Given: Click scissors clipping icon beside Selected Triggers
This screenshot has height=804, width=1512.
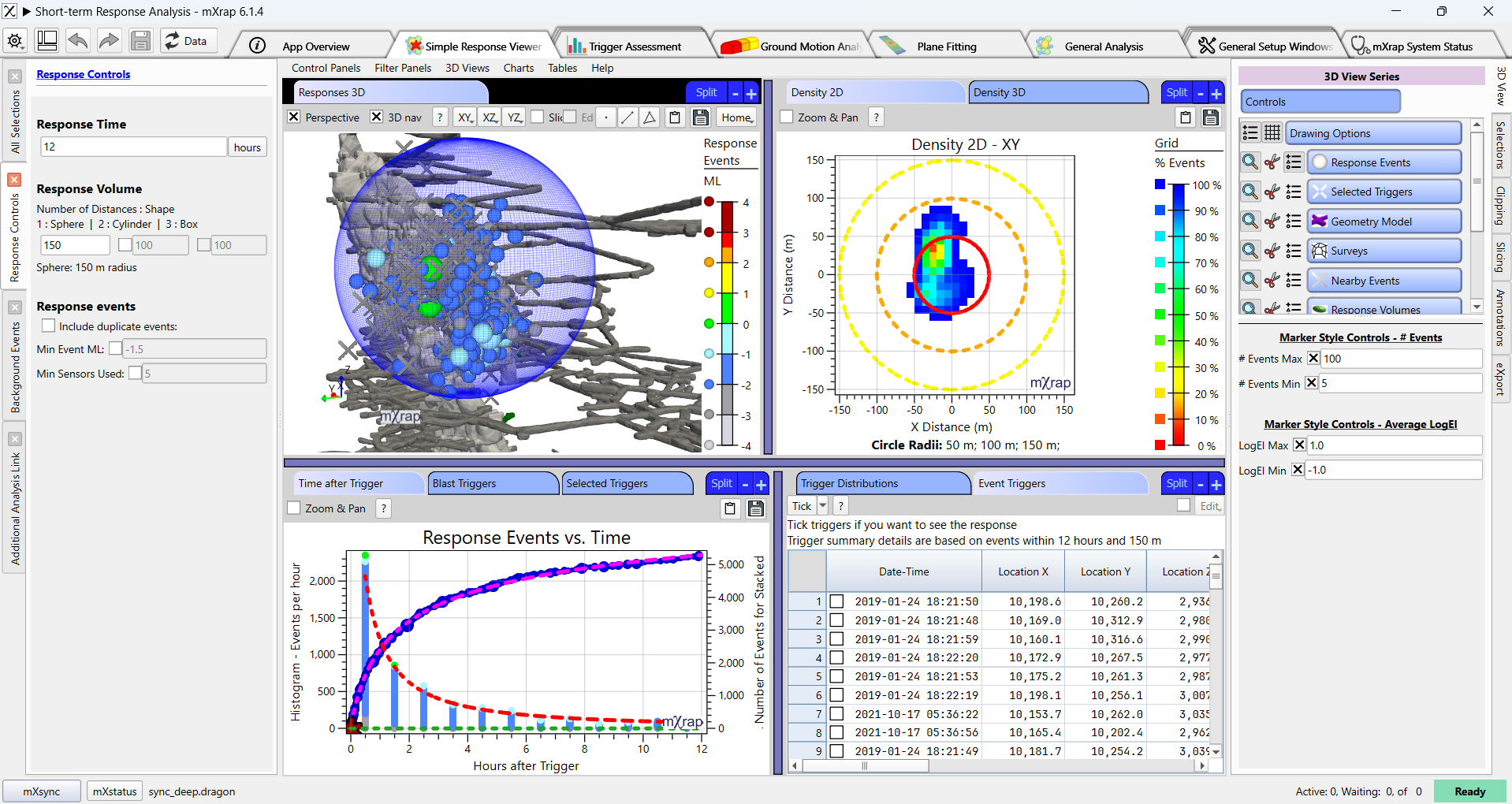Looking at the screenshot, I should pos(1272,192).
